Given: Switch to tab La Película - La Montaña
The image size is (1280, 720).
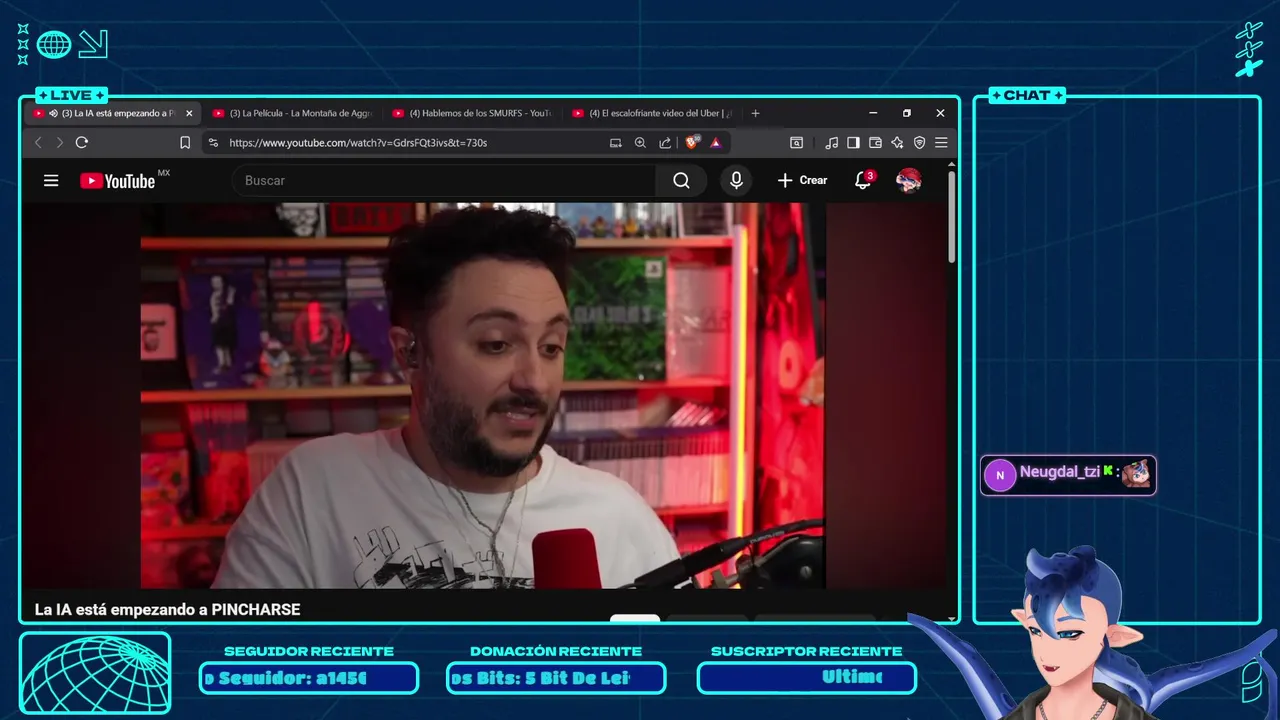Looking at the screenshot, I should (292, 114).
